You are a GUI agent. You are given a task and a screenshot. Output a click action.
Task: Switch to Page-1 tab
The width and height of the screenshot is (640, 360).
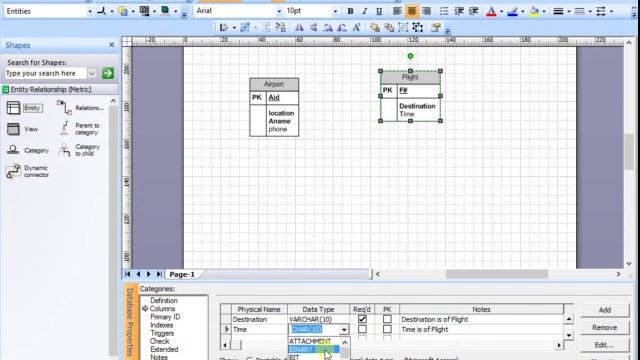point(182,274)
